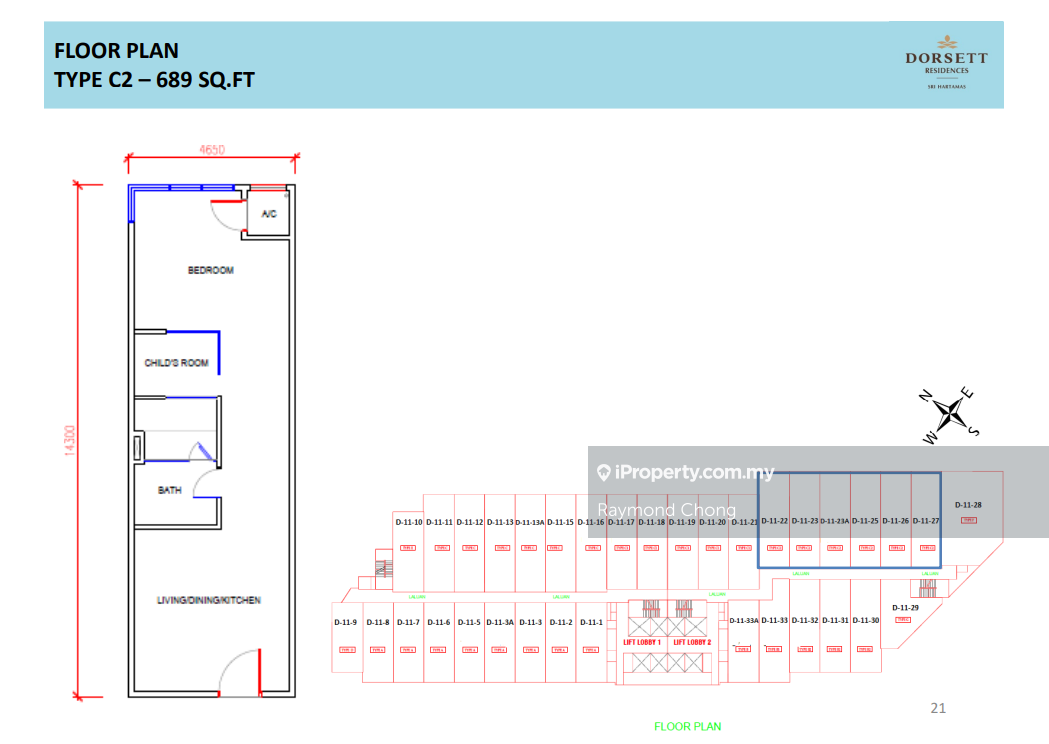Image resolution: width=1049 pixels, height=744 pixels.
Task: Click the 14300 height dimension label
Action: [x=70, y=441]
